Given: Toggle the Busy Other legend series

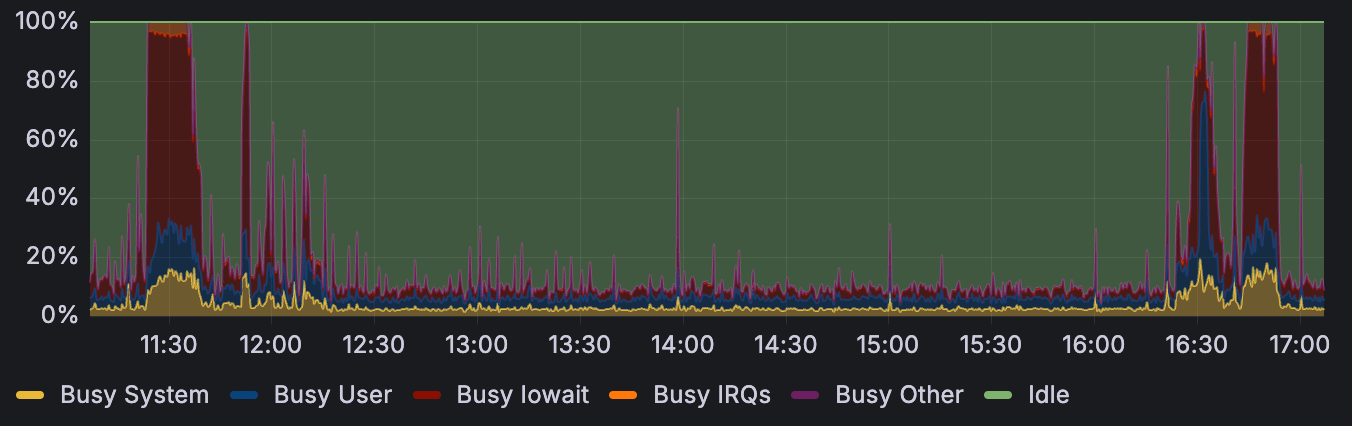Looking at the screenshot, I should [899, 395].
